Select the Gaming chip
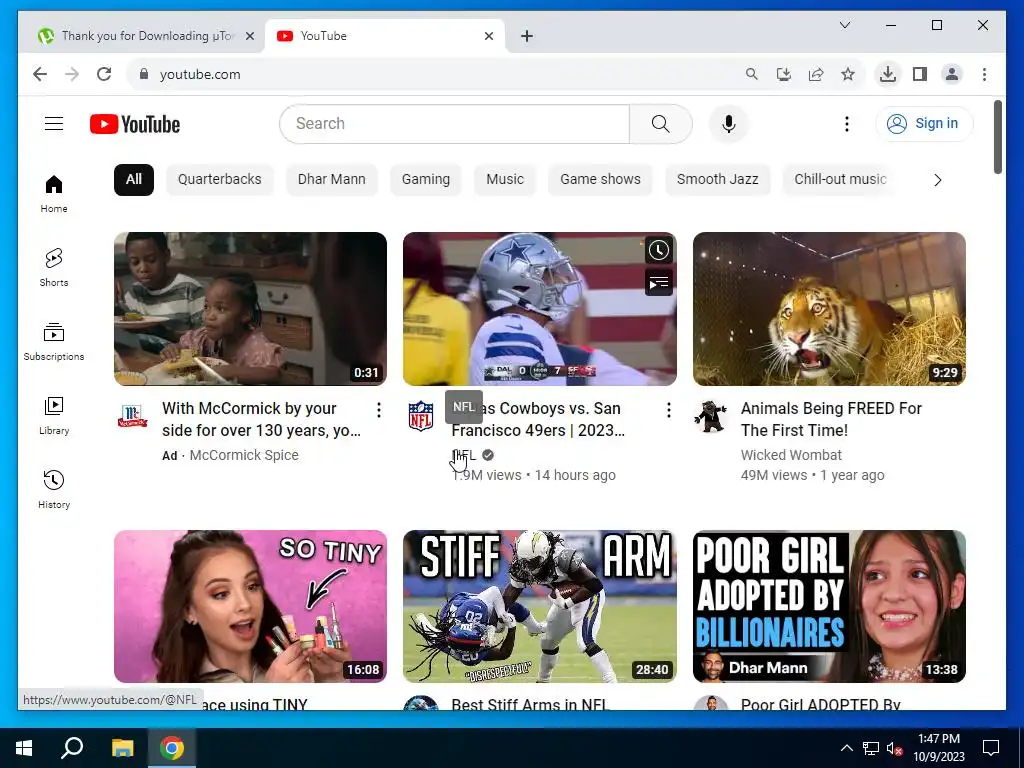 (426, 180)
